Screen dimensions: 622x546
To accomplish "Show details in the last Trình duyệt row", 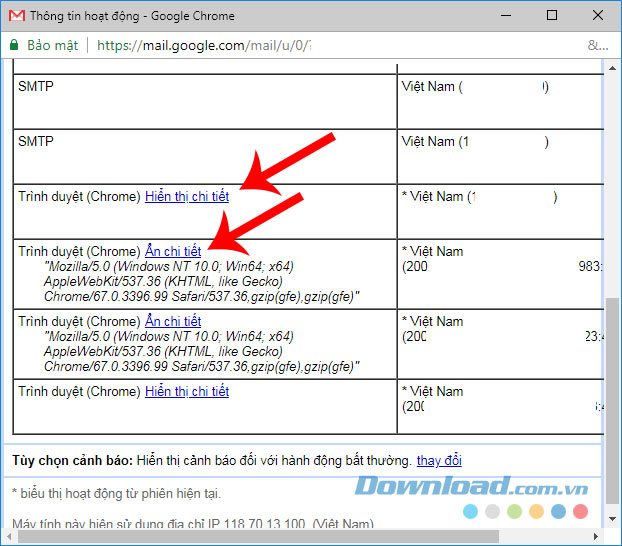I will tap(186, 392).
